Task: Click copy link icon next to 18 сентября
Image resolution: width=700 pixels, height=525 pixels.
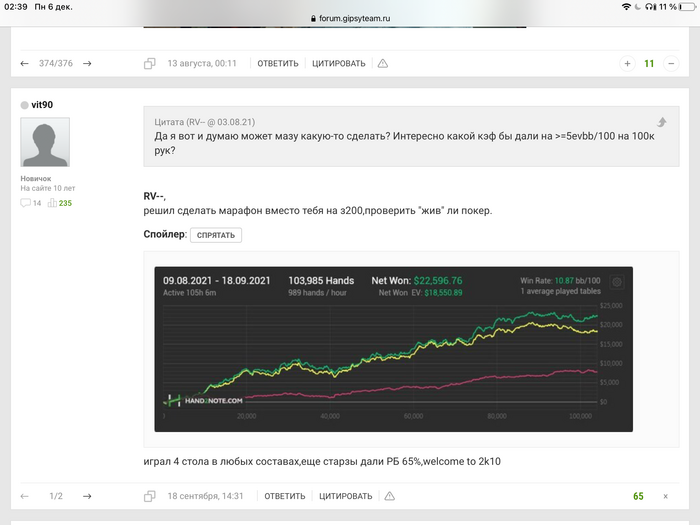Action: click(x=150, y=496)
